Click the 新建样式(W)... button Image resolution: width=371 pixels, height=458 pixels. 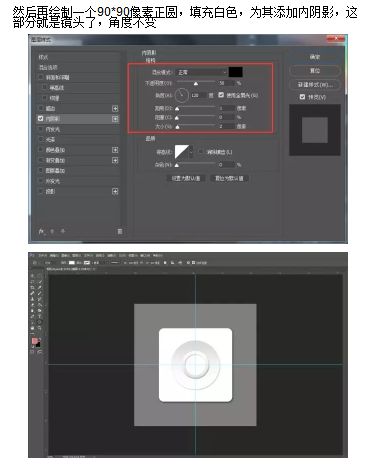click(315, 85)
